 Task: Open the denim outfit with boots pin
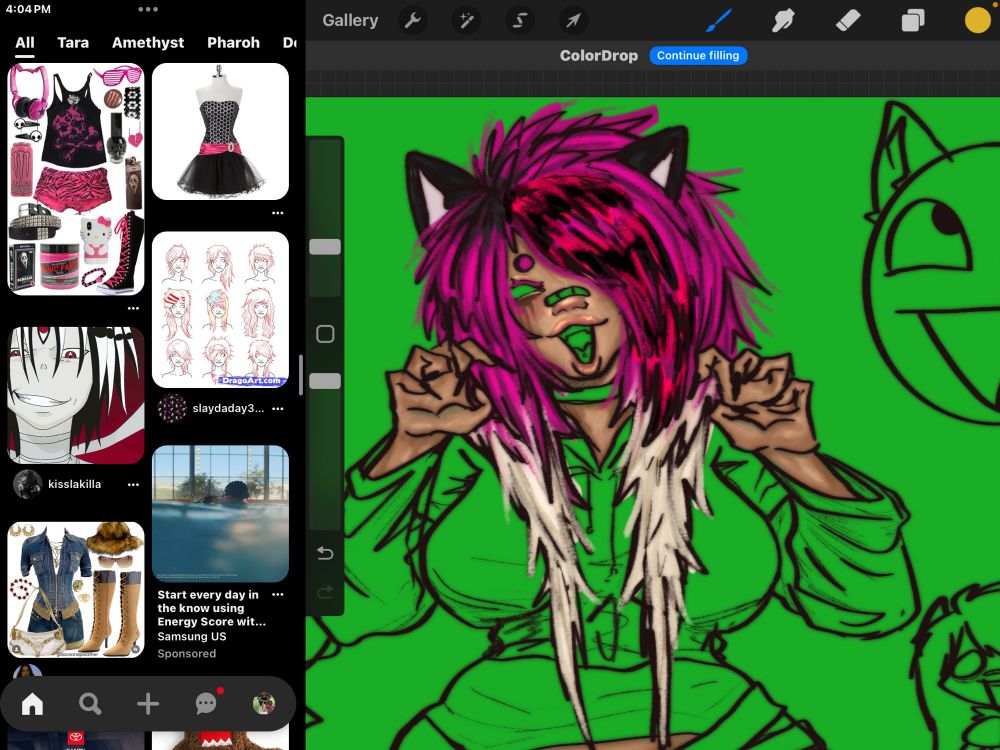tap(76, 590)
